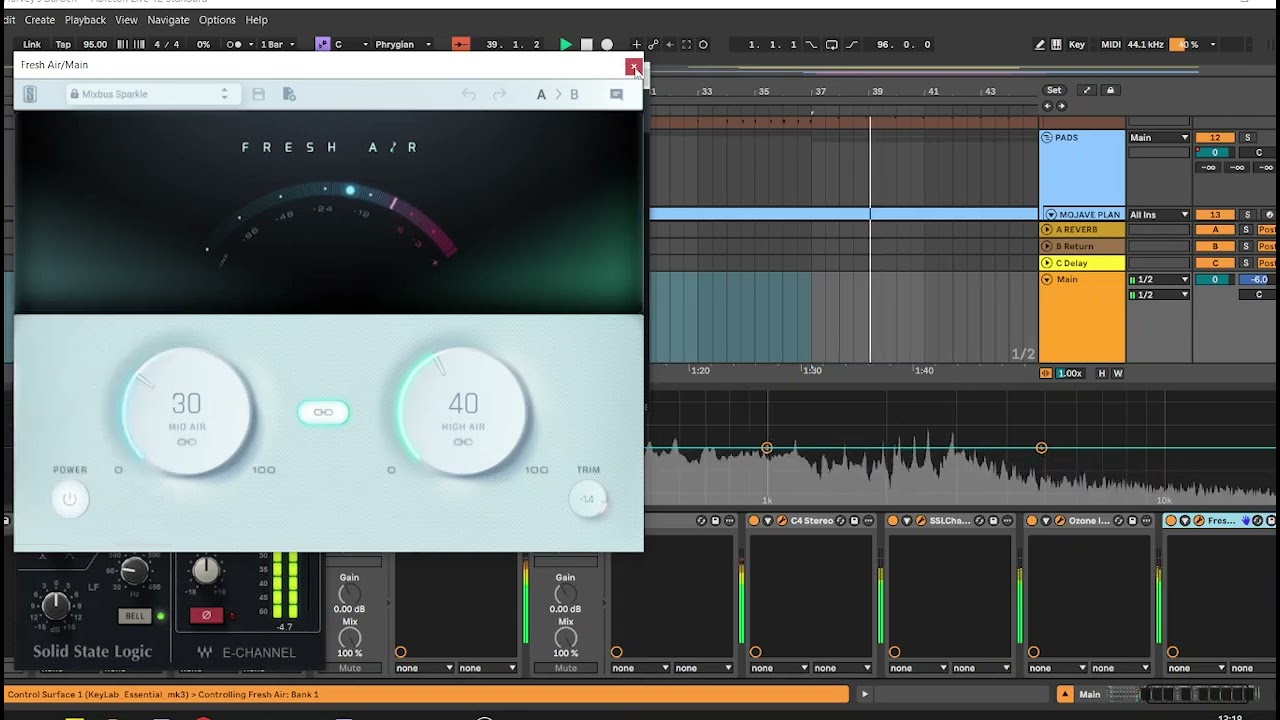This screenshot has height=720, width=1280.
Task: Click the MIDI map mode button
Action: 1111,44
